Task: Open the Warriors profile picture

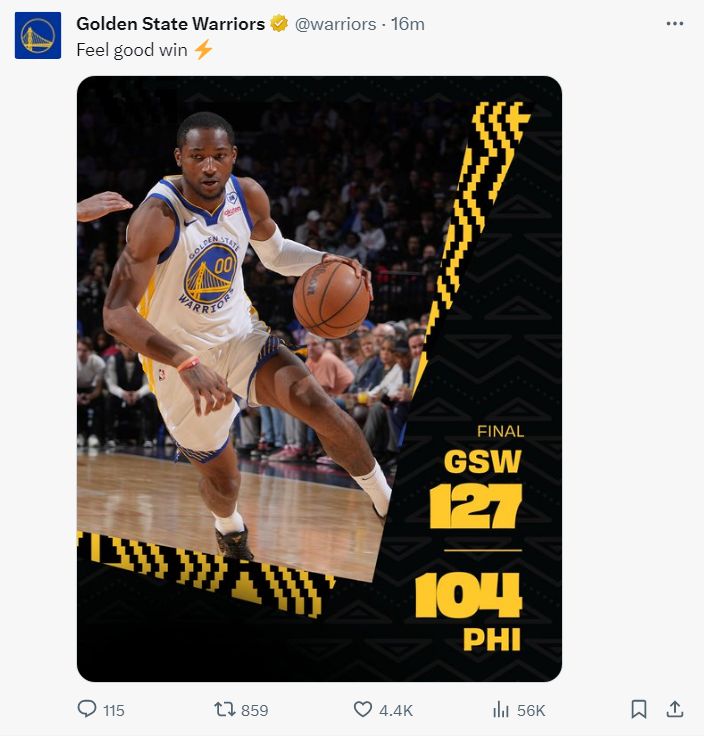Action: click(x=38, y=35)
